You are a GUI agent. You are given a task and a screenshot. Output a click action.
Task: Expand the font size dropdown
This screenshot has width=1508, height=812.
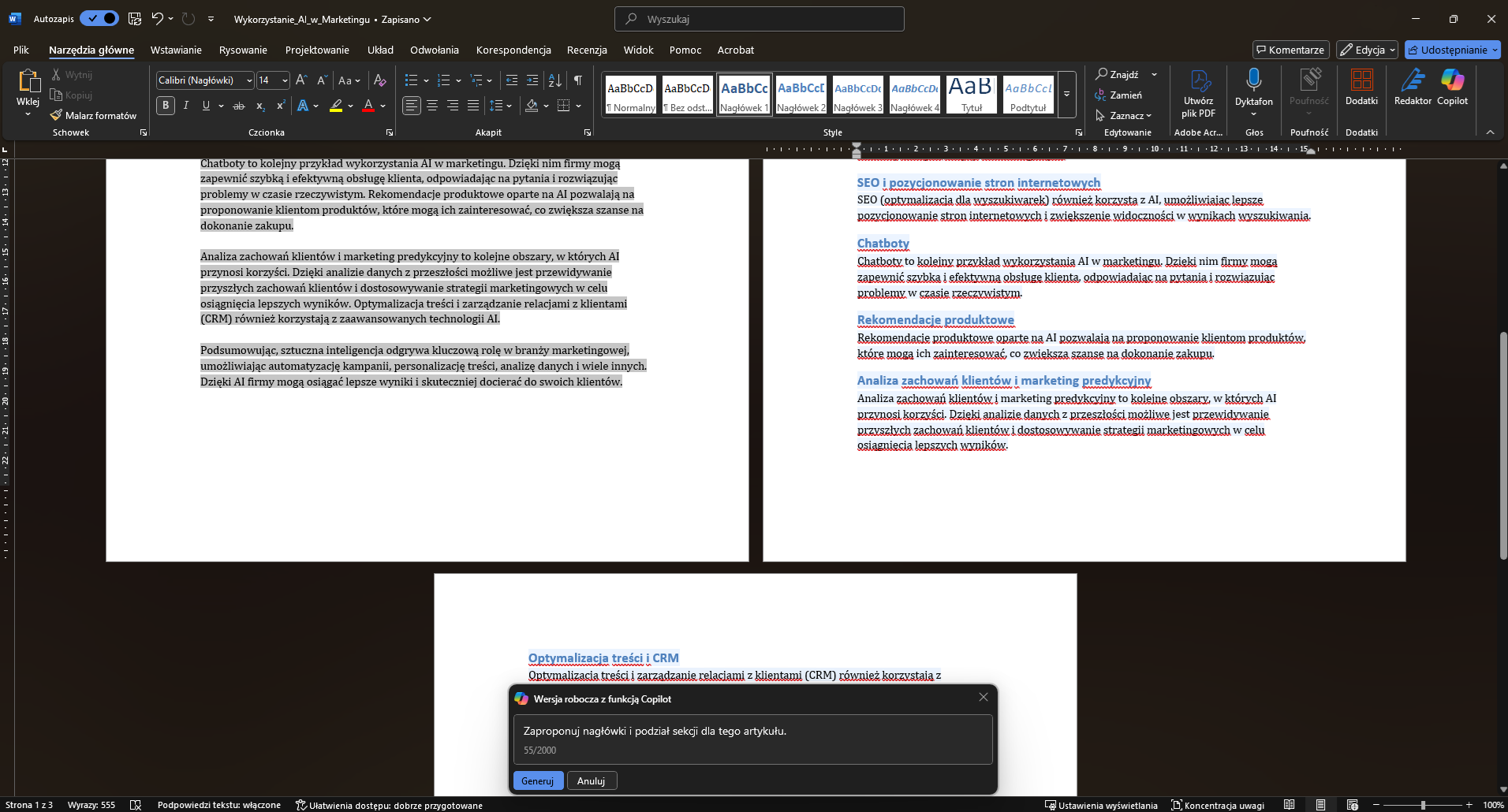click(x=285, y=80)
